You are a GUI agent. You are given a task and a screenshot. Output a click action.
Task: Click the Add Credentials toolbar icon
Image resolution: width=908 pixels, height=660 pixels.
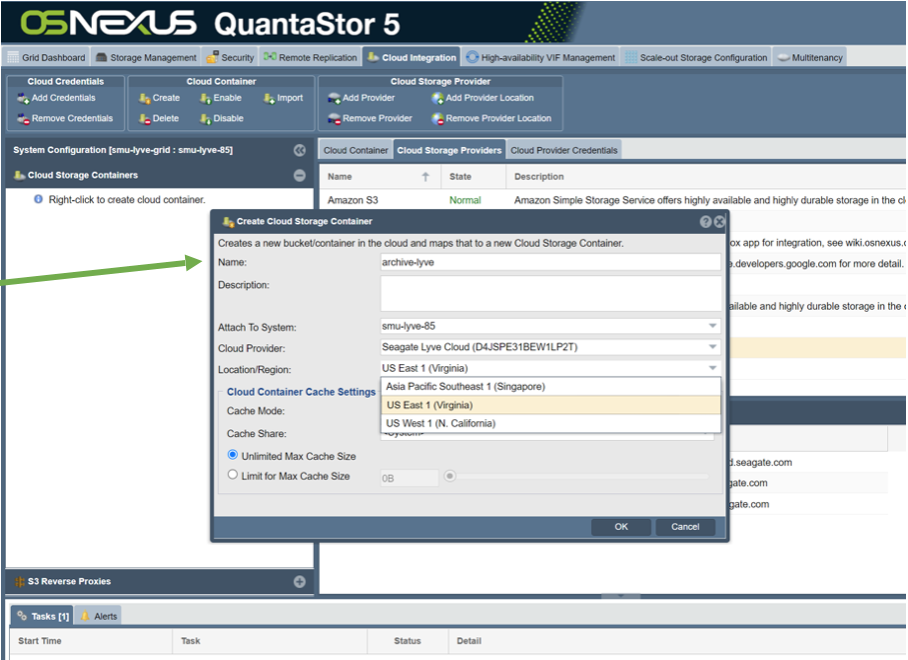point(24,98)
